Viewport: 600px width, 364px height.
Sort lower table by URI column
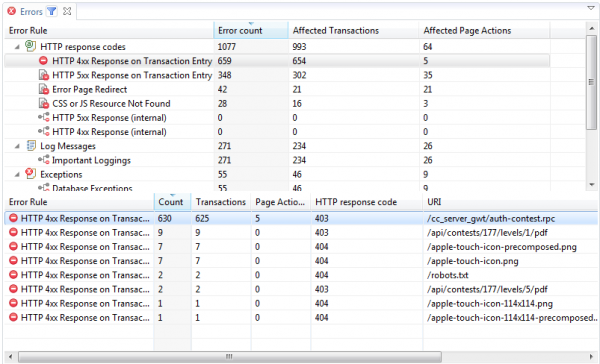(x=511, y=202)
